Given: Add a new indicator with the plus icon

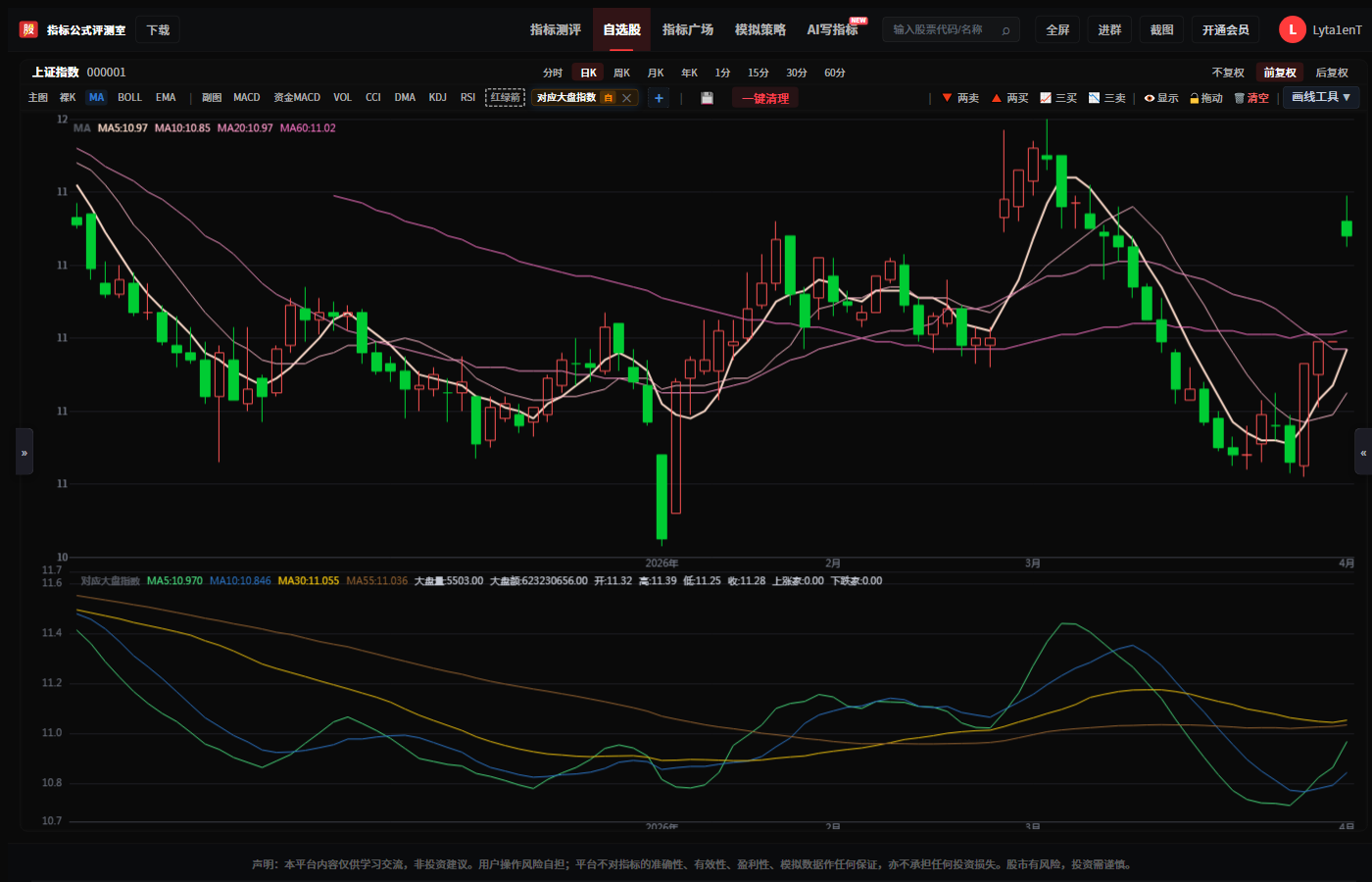Looking at the screenshot, I should (659, 98).
